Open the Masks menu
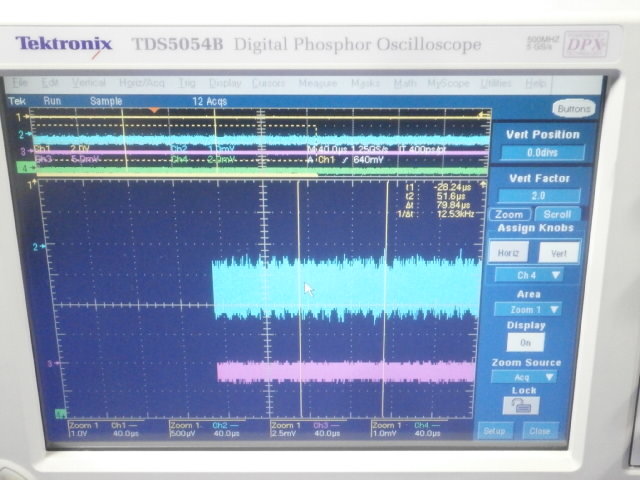 coord(365,83)
